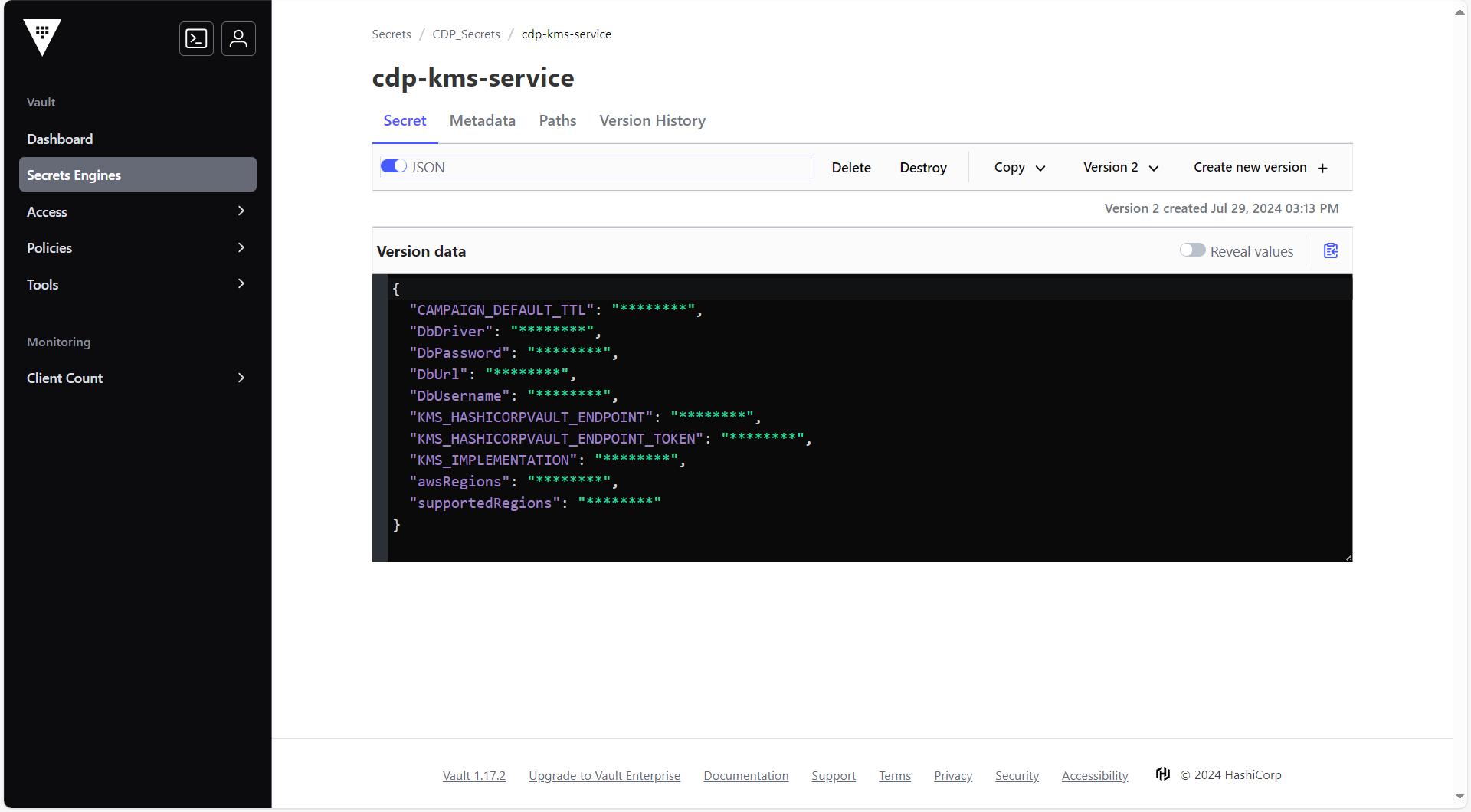
Task: Follow the CDP_Secrets breadcrumb link
Action: 466,34
